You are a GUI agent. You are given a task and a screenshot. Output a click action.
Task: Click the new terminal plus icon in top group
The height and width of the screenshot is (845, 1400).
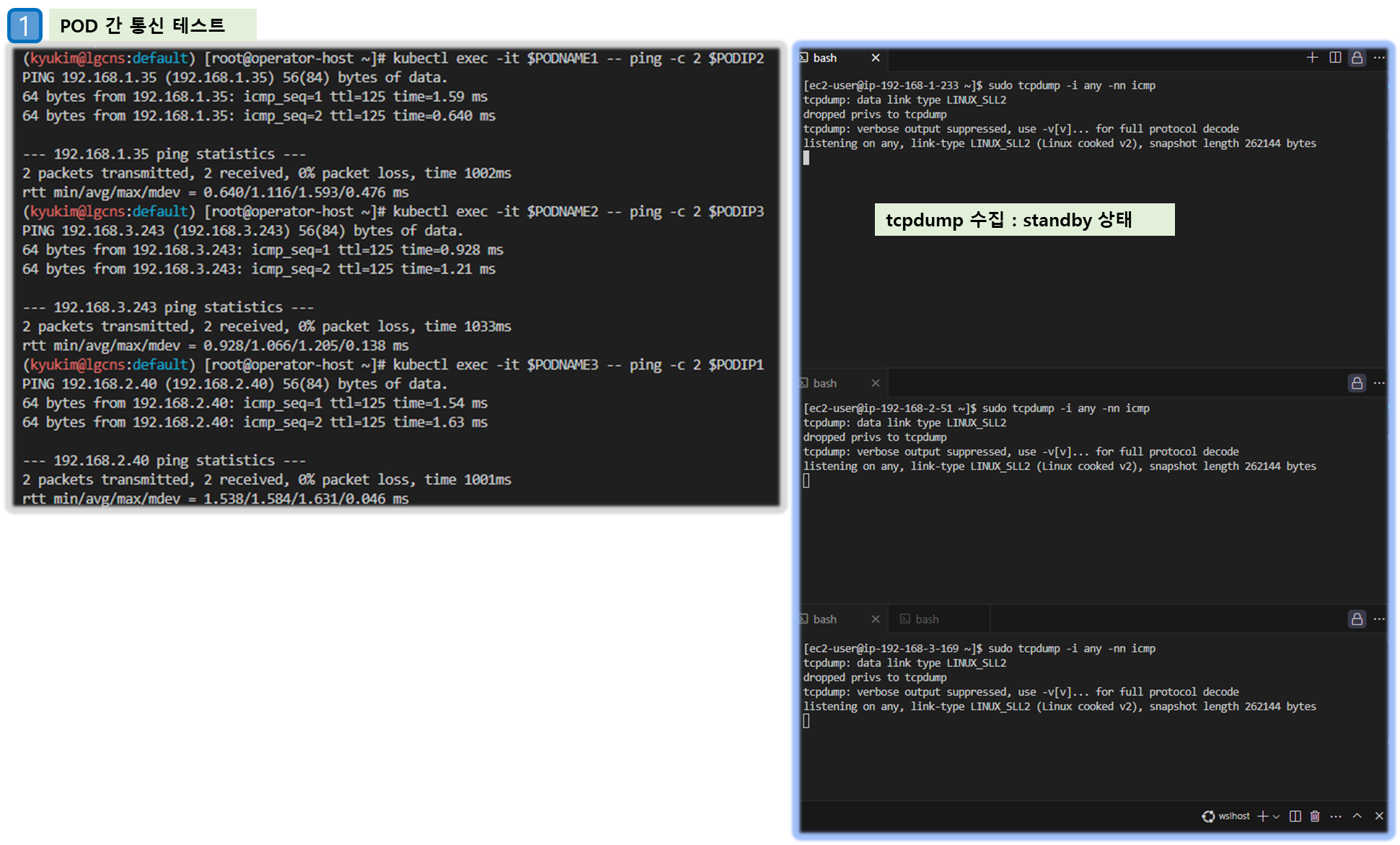[x=1312, y=58]
